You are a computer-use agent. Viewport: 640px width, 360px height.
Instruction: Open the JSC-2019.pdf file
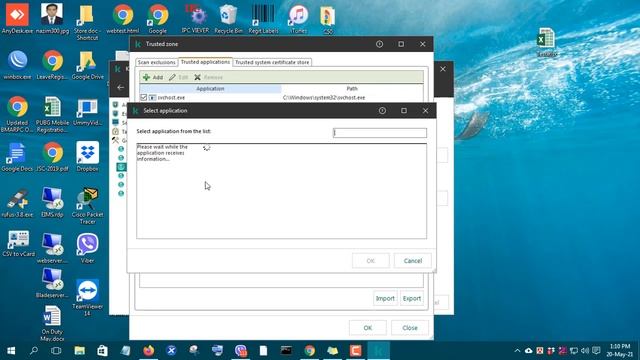click(52, 157)
